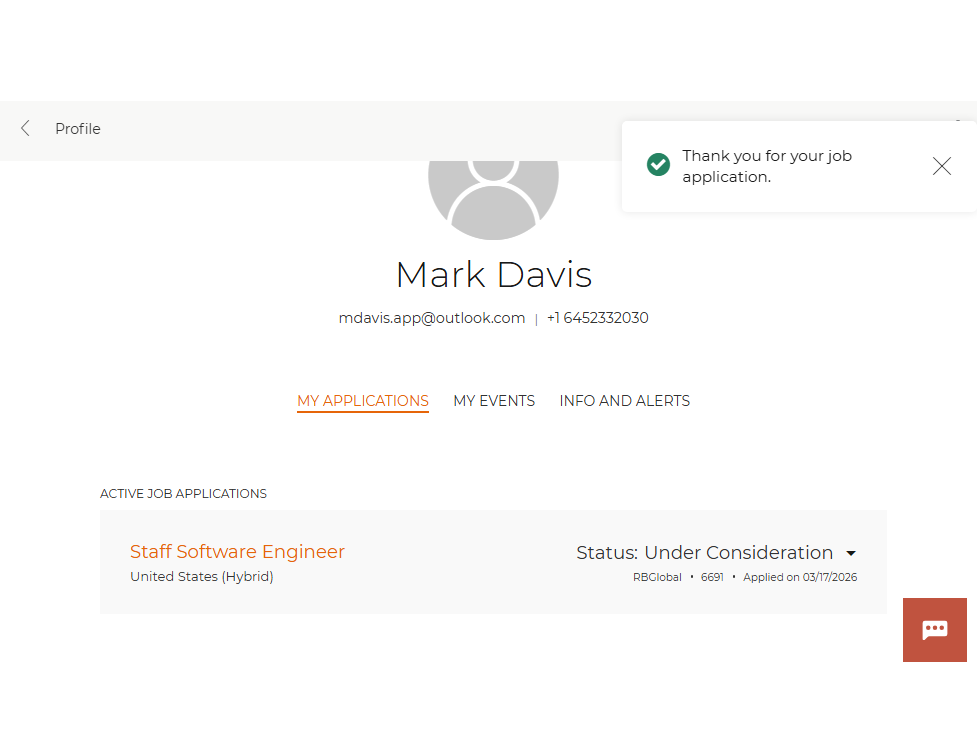Dismiss the job application thank-you notification
Image resolution: width=977 pixels, height=734 pixels.
[941, 166]
